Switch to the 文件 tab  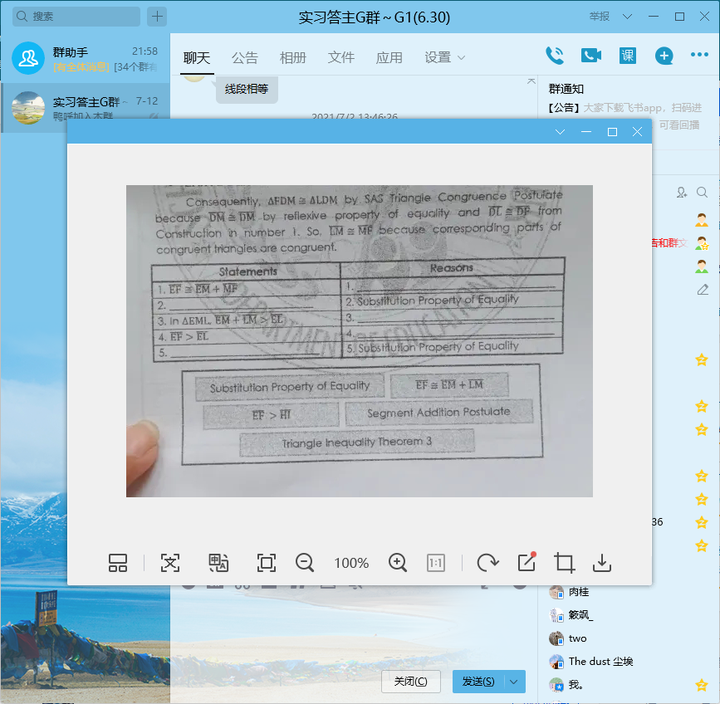(341, 58)
